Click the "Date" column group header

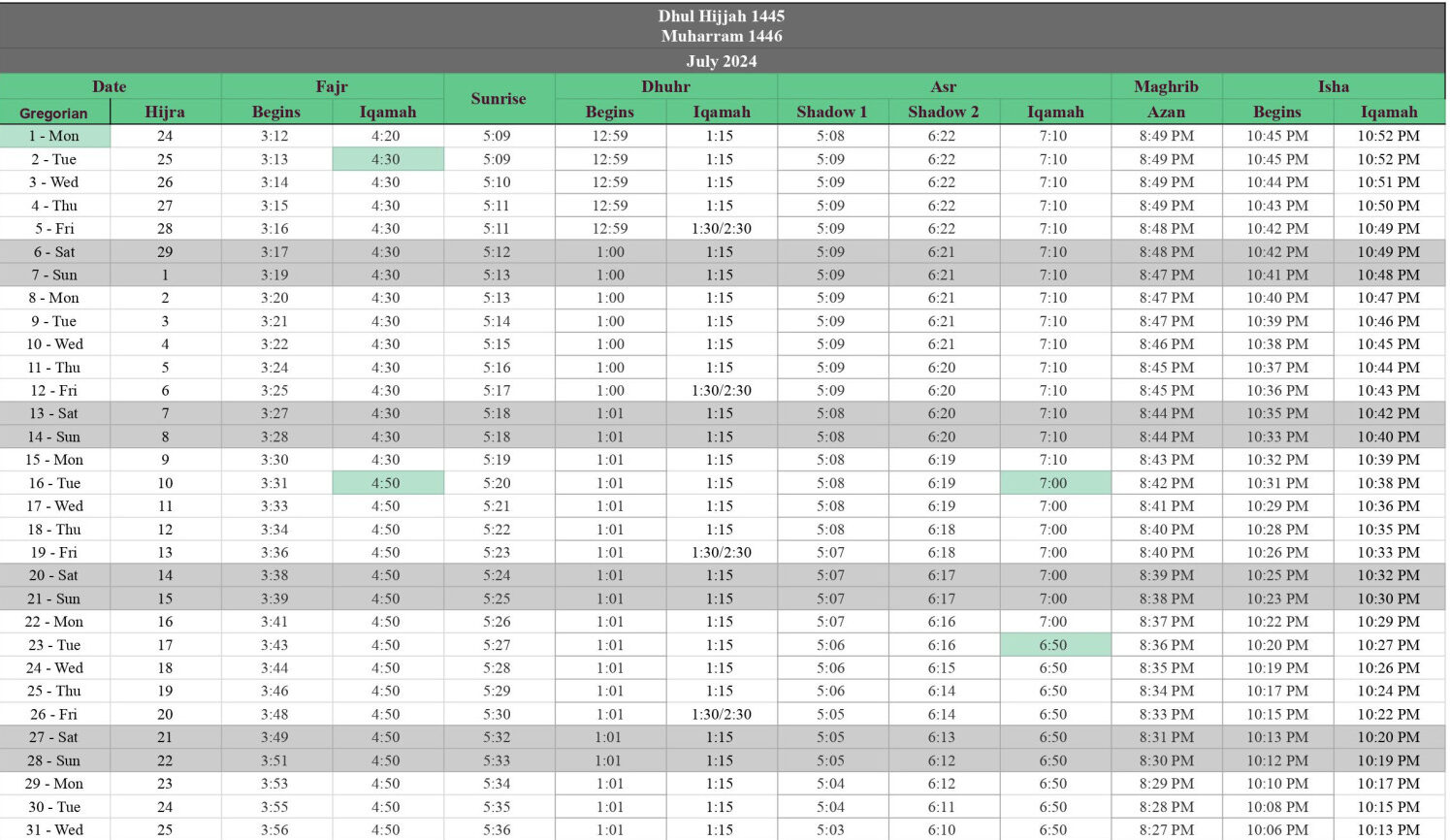tap(110, 86)
